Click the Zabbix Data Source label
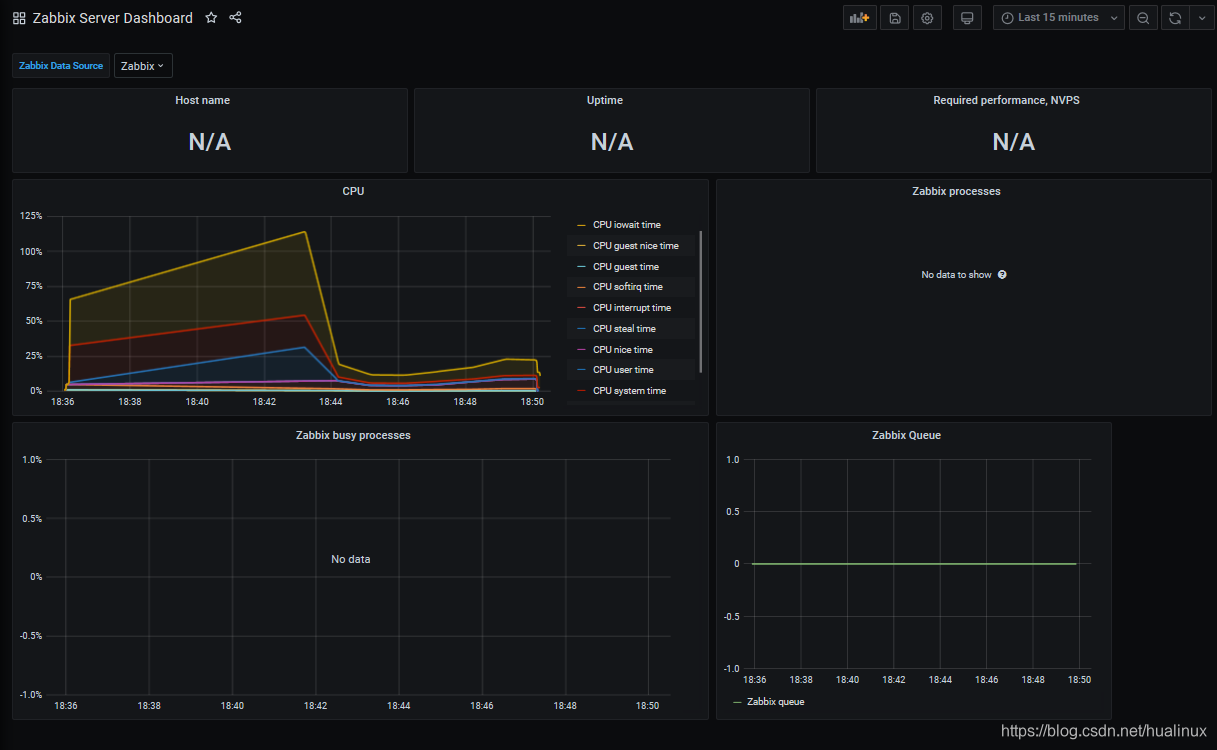 point(61,66)
